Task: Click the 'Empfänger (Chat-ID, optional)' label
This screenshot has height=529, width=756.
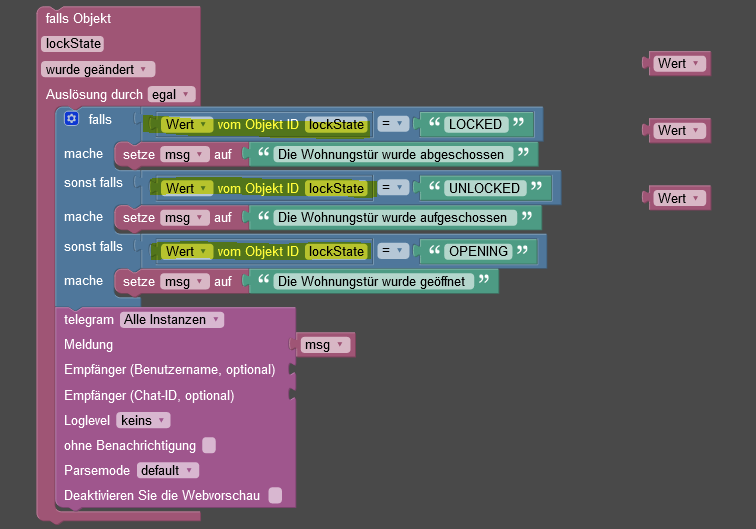Action: (149, 395)
